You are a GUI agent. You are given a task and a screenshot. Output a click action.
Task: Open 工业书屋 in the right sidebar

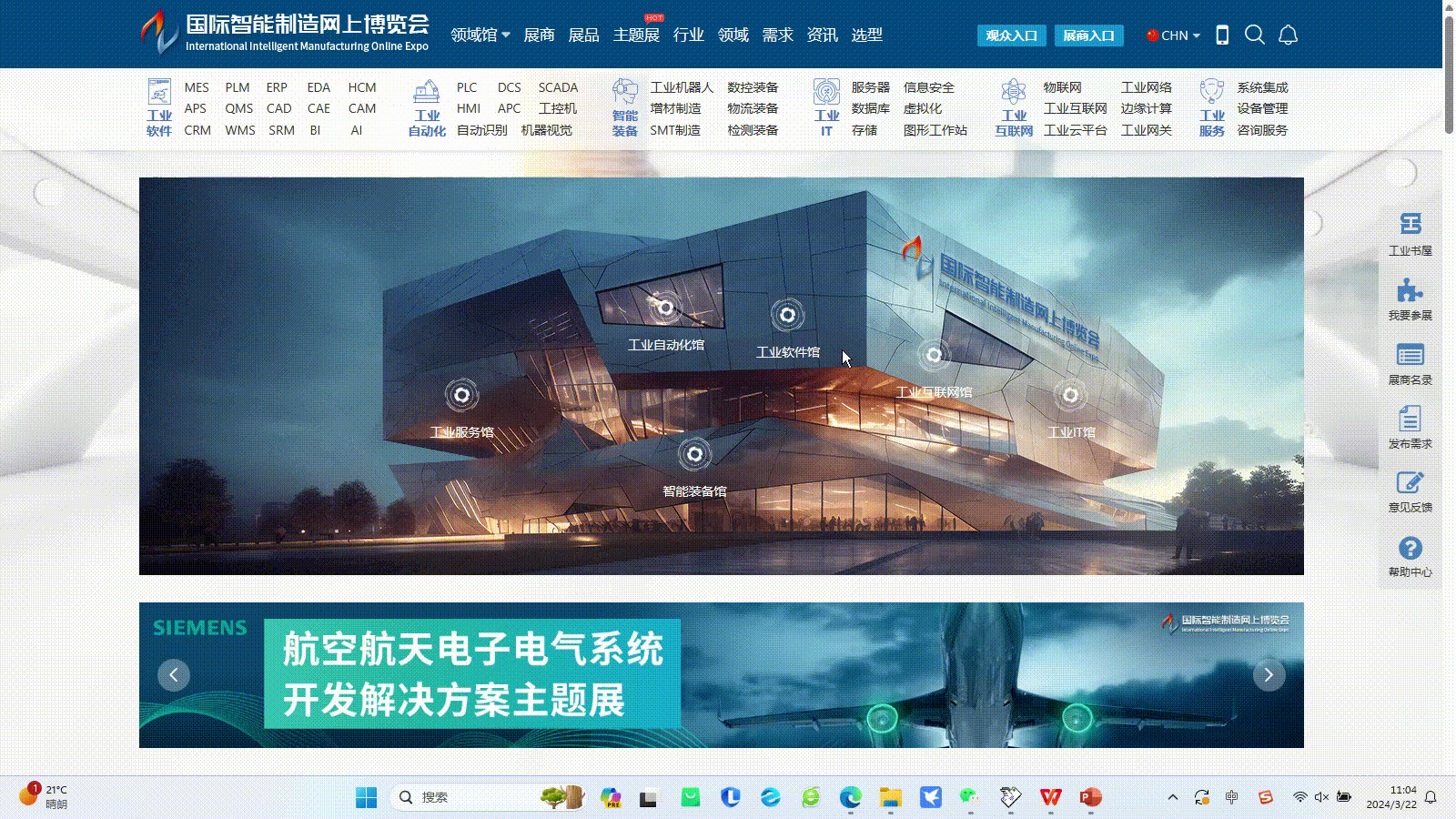(1410, 233)
